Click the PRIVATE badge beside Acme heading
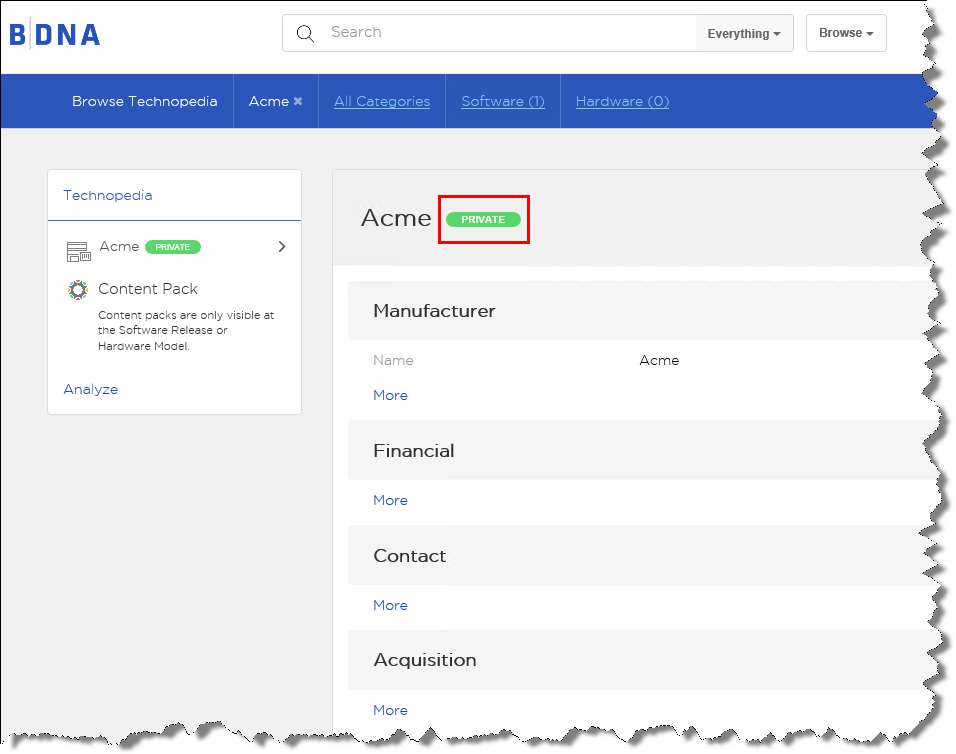This screenshot has height=754, width=956. pyautogui.click(x=483, y=219)
